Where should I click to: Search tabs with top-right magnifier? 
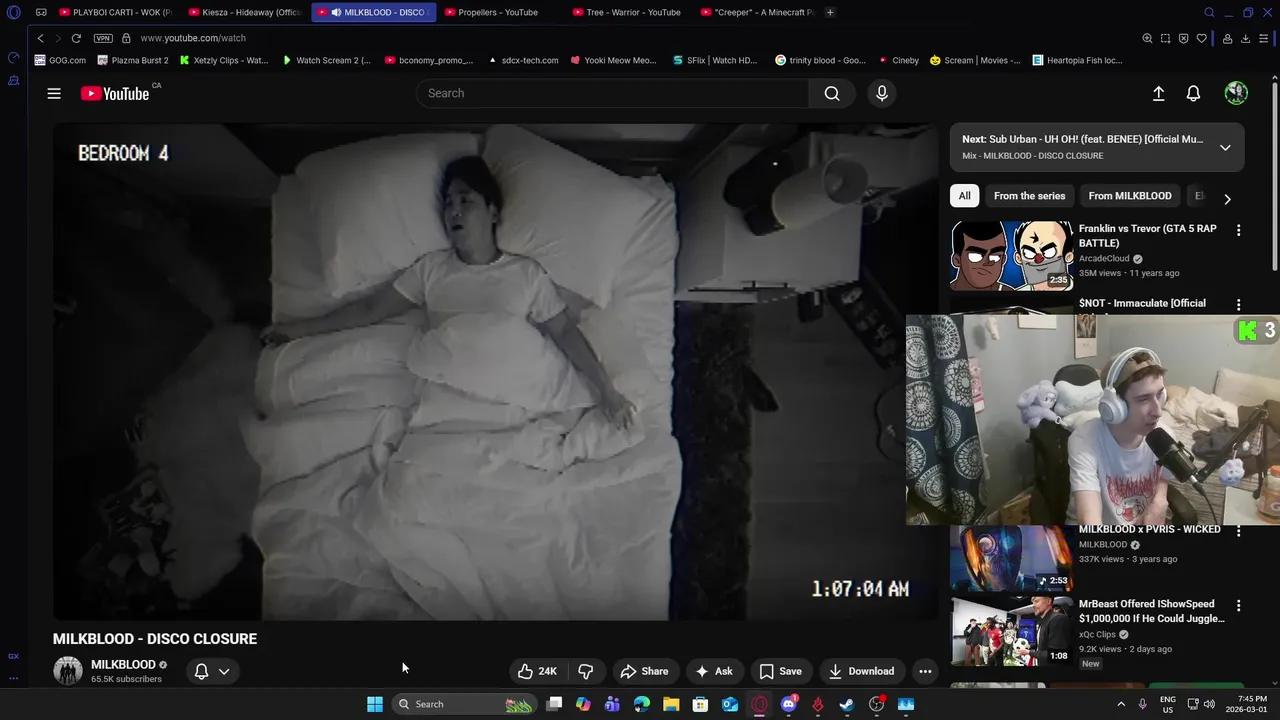point(1209,13)
